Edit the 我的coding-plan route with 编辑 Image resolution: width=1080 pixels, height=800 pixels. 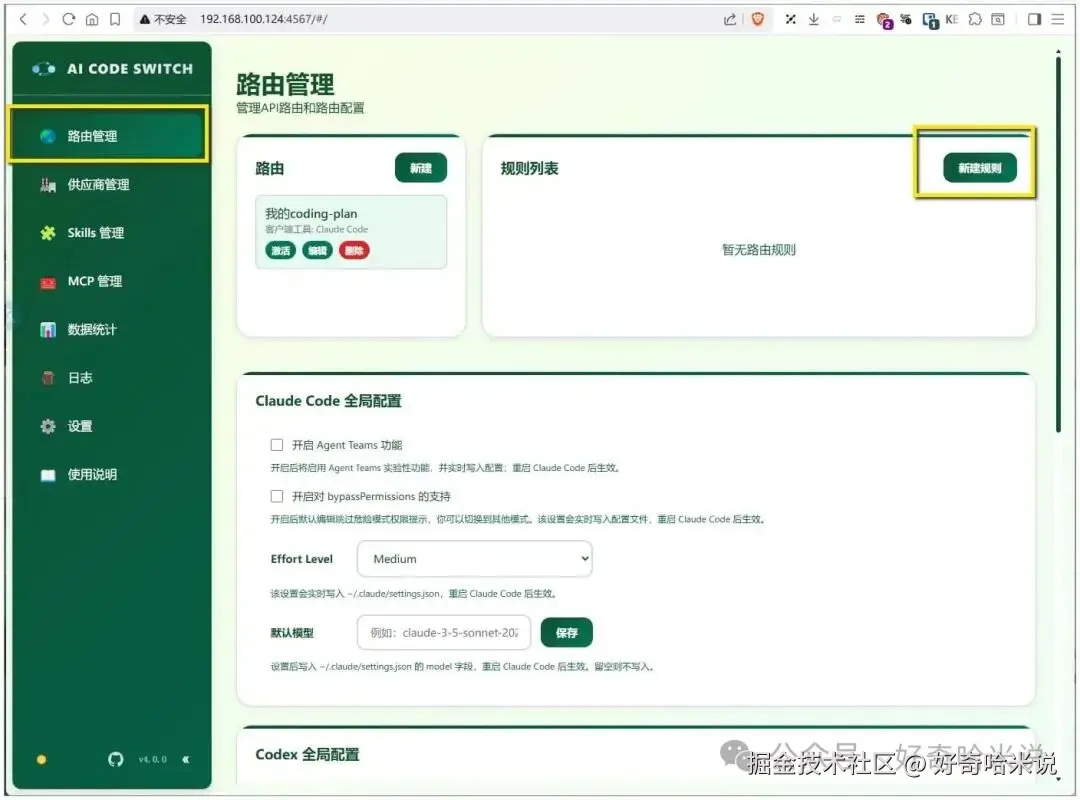318,250
